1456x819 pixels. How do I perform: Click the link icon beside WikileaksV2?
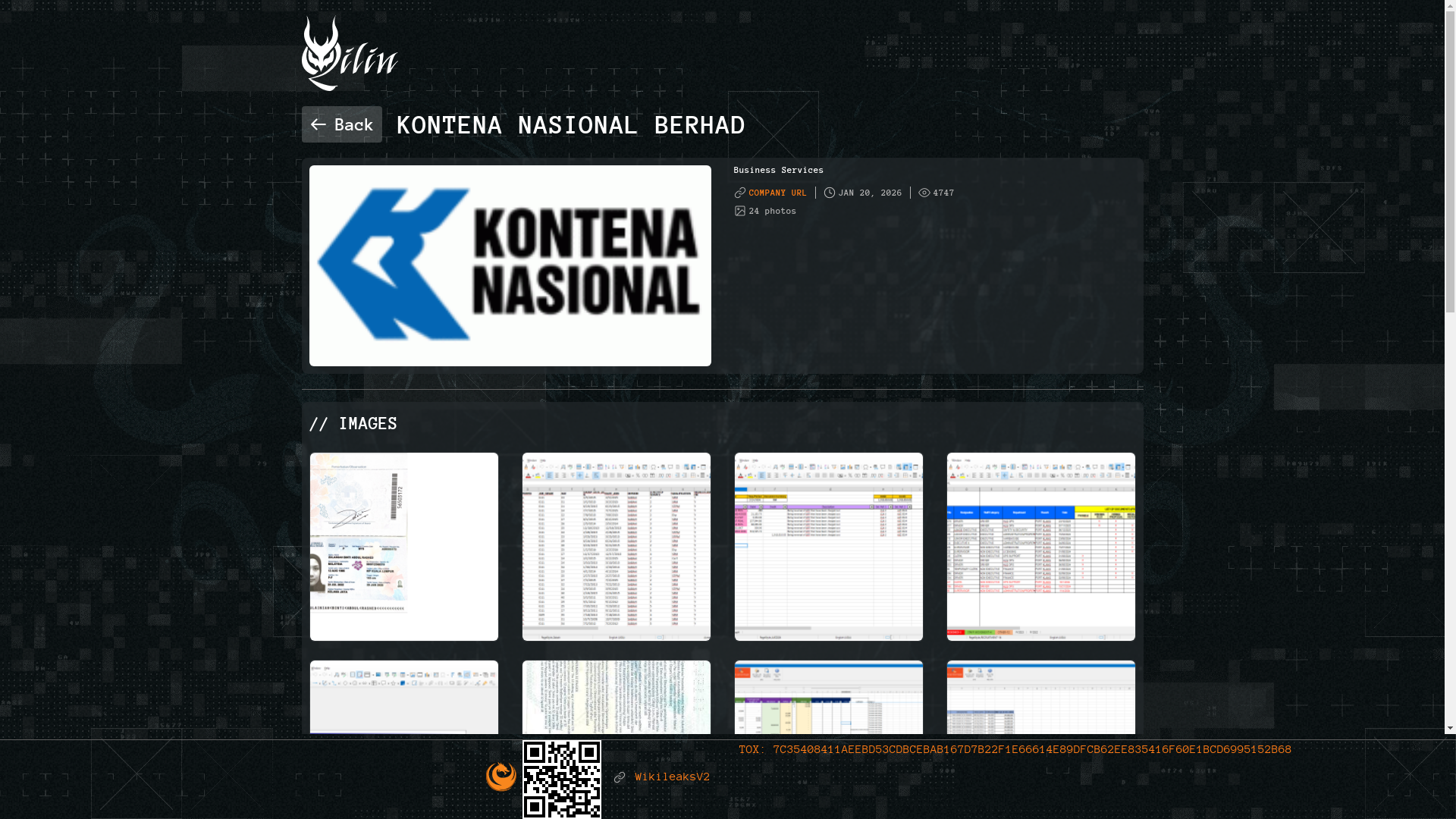tap(620, 777)
